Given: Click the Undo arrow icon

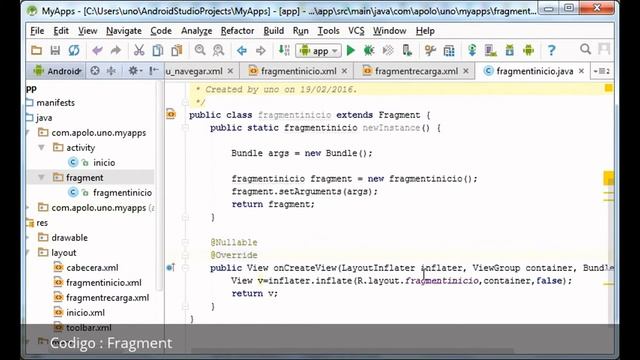Looking at the screenshot, I should (x=97, y=50).
